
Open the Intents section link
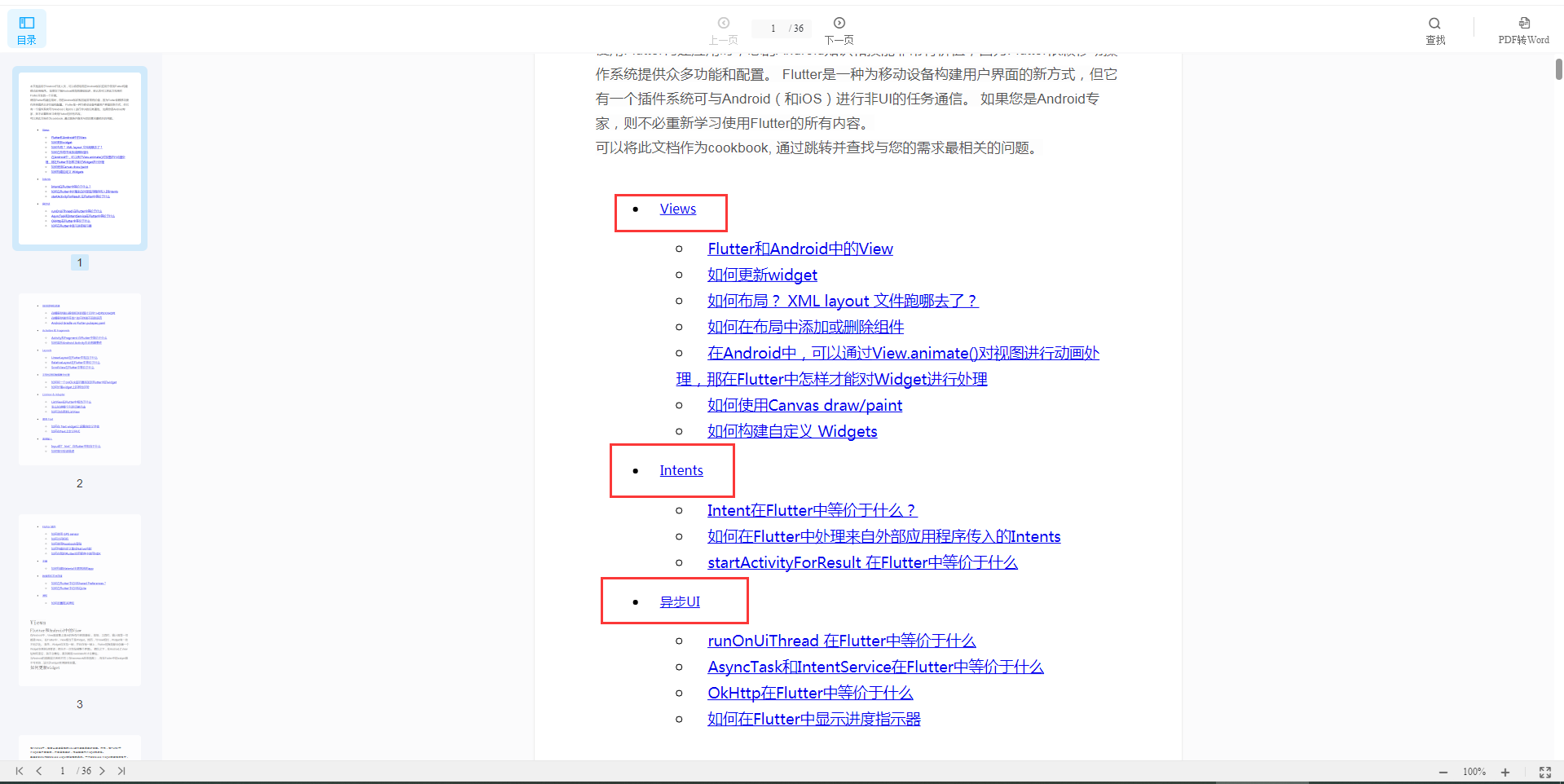(x=681, y=471)
